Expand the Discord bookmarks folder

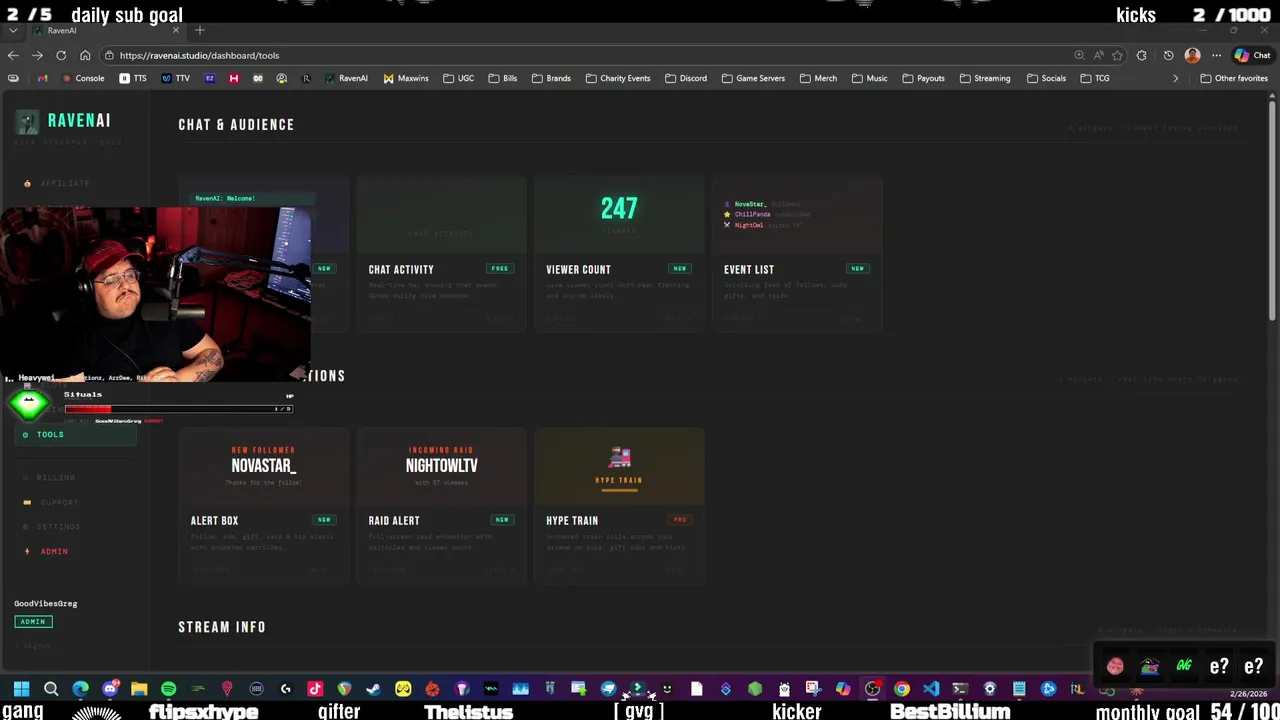(686, 78)
